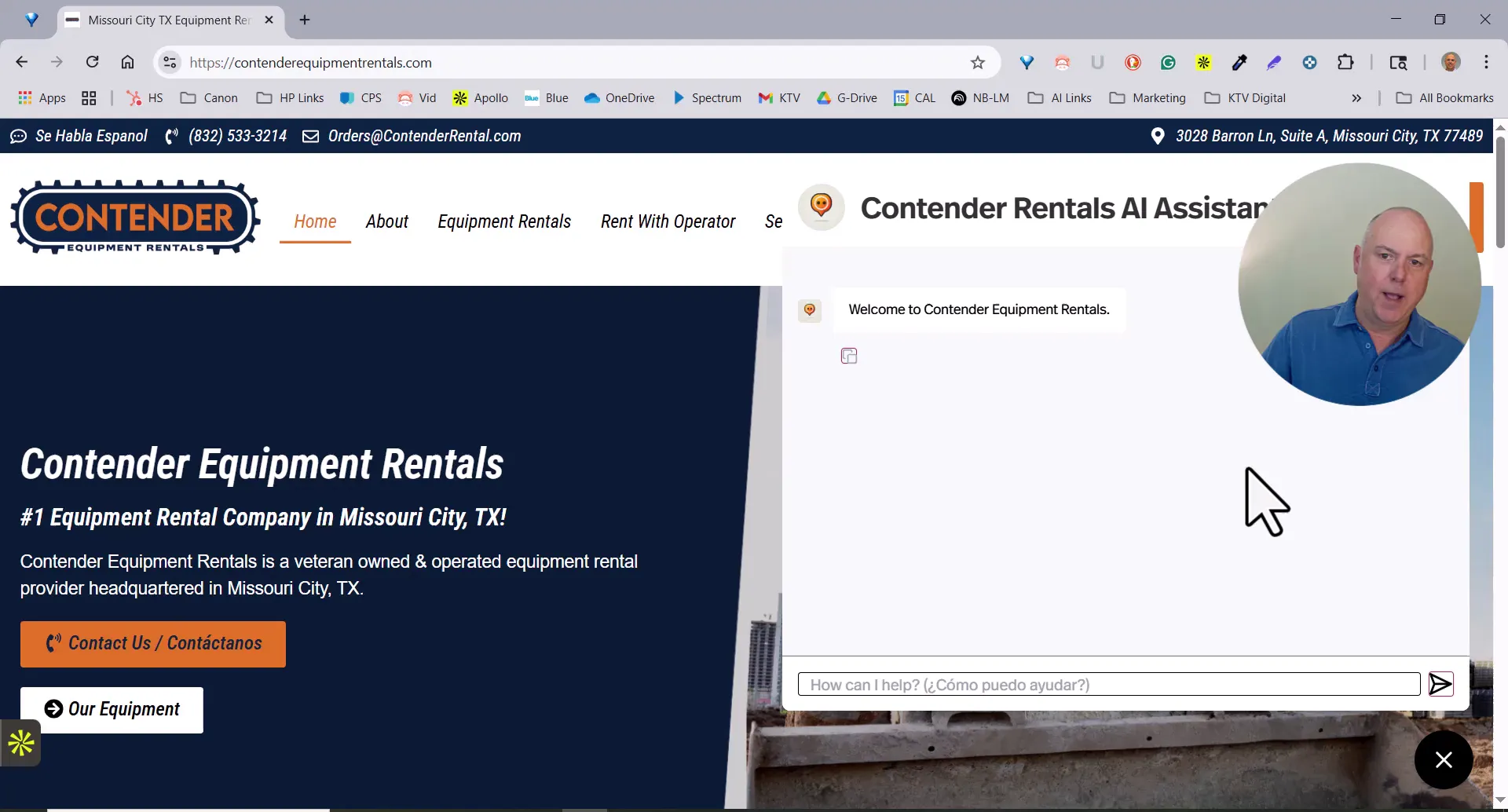This screenshot has width=1508, height=812.
Task: Open the CPS bookmark
Action: 361,98
